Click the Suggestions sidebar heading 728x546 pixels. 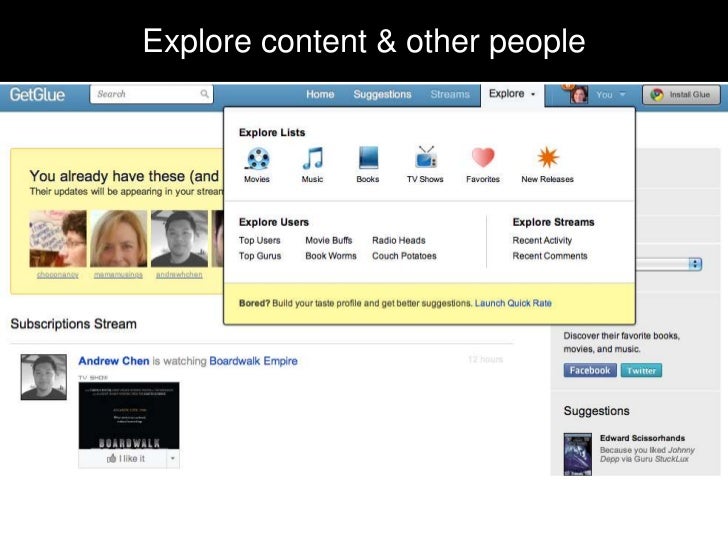tap(597, 411)
